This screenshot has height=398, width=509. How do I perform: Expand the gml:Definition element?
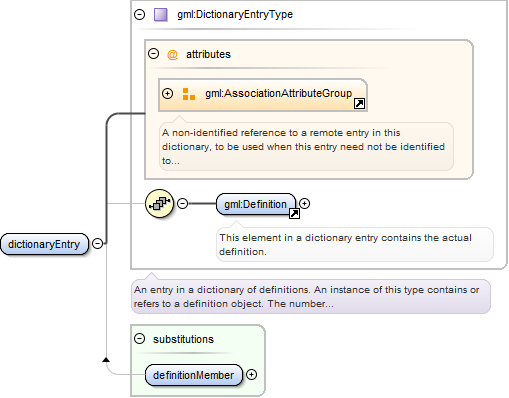[x=304, y=203]
